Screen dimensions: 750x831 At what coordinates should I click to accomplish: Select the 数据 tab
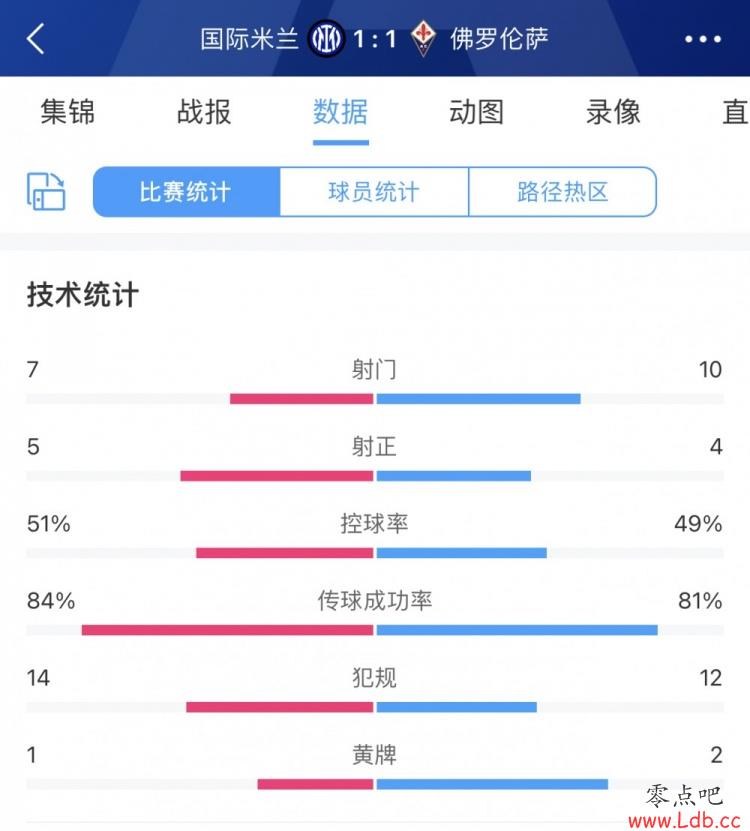click(x=340, y=112)
